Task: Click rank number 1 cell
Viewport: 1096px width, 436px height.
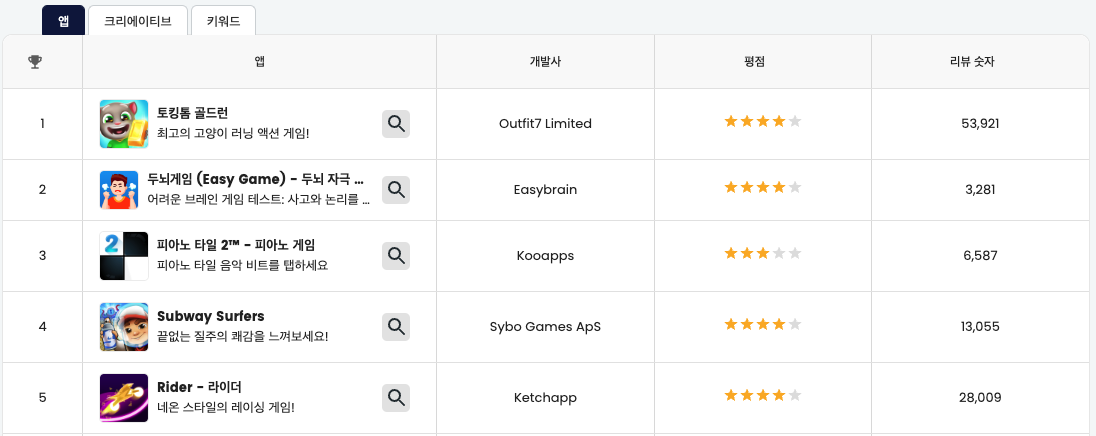Action: coord(42,124)
